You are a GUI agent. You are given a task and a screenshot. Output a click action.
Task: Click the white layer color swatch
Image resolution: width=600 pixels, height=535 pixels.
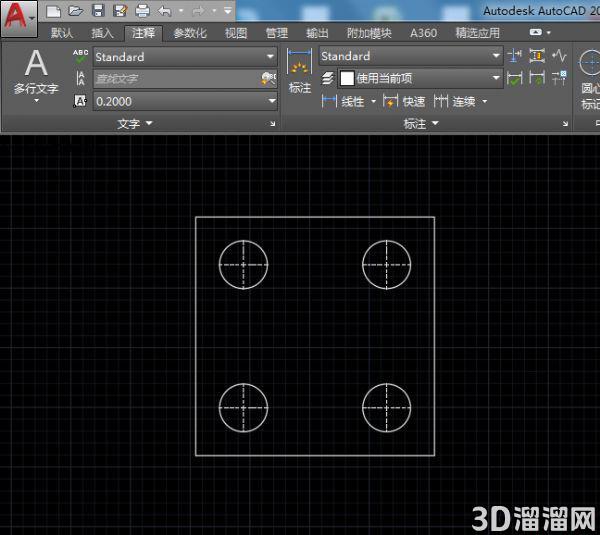point(347,78)
